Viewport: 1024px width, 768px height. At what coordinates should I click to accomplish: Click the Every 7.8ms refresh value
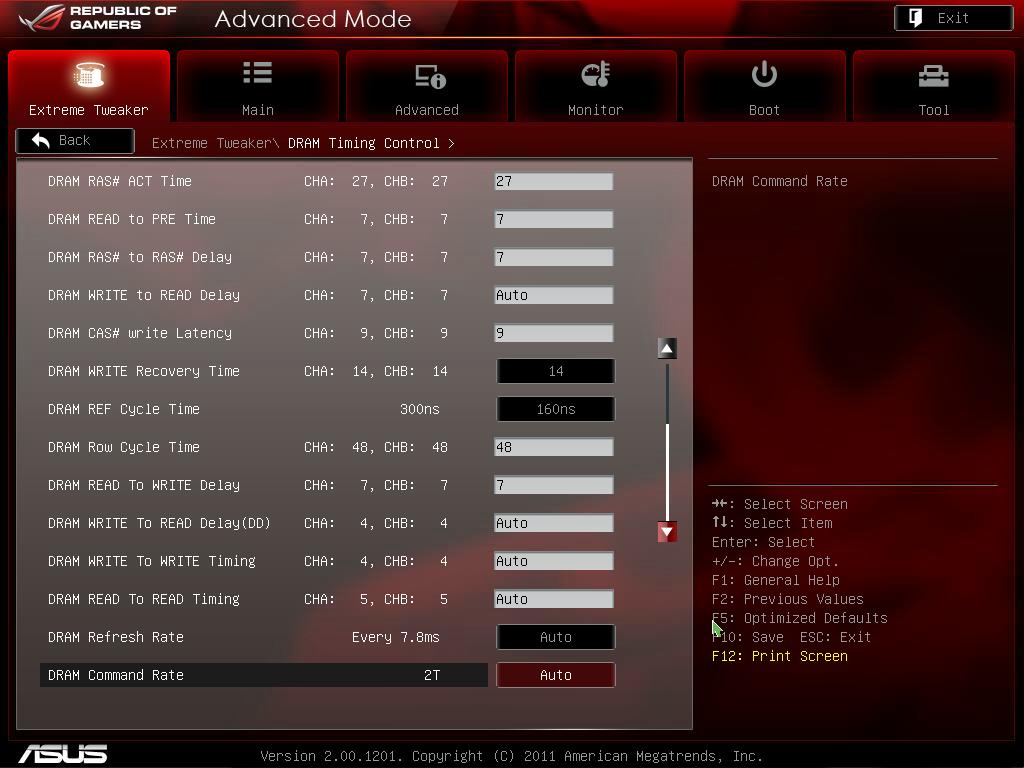click(395, 637)
